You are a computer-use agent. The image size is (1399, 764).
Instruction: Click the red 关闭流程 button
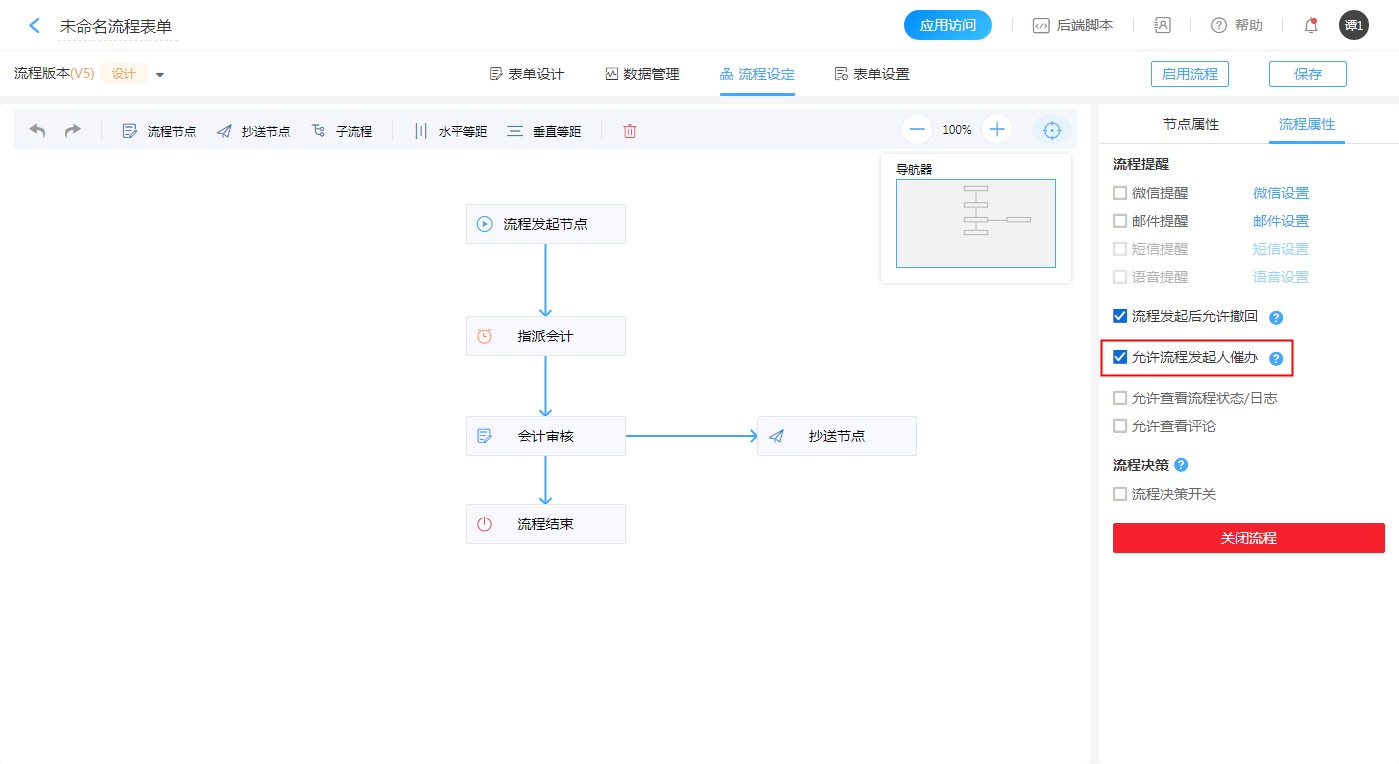coord(1248,538)
